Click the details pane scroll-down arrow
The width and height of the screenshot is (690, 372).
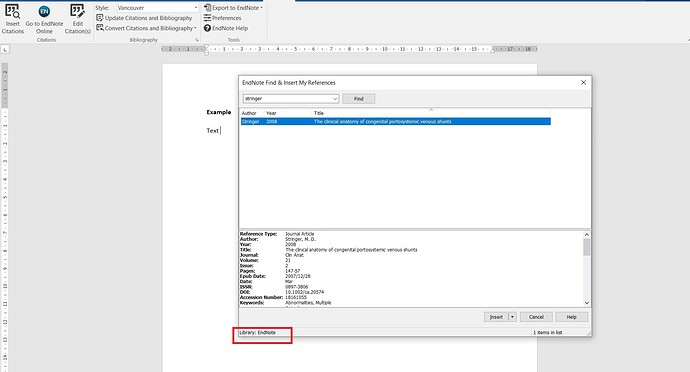click(587, 303)
